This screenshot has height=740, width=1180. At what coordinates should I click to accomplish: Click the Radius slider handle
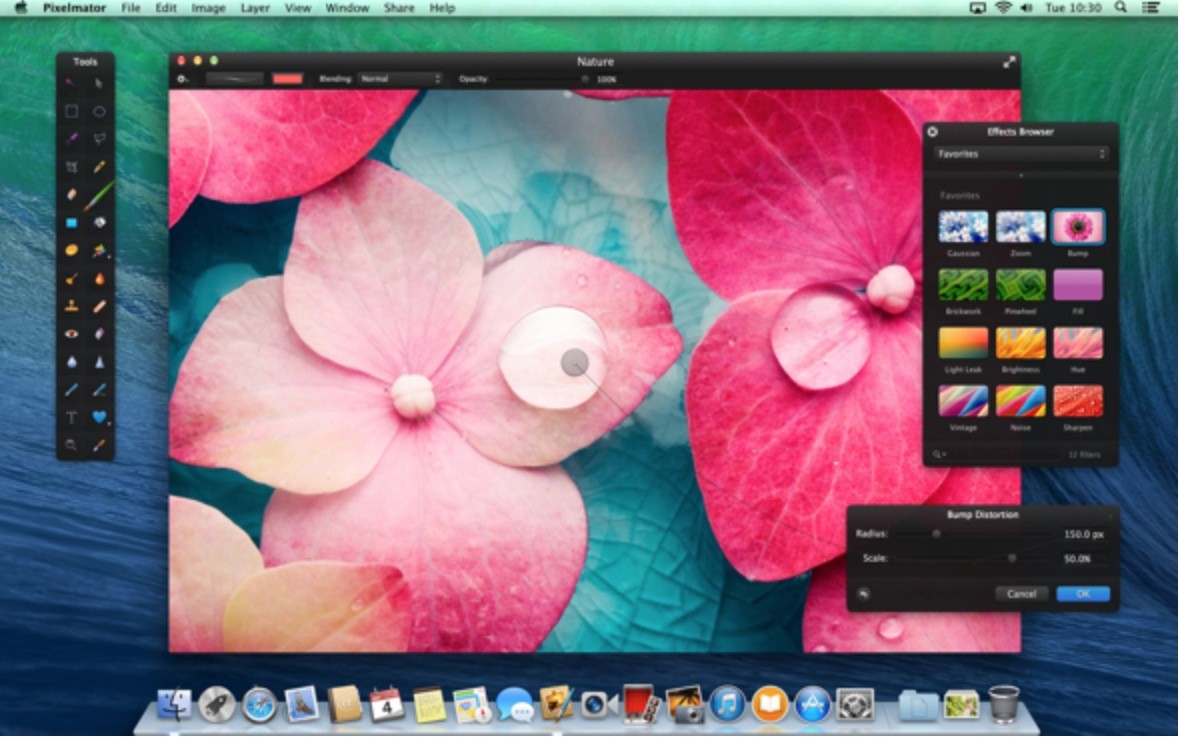tap(936, 534)
